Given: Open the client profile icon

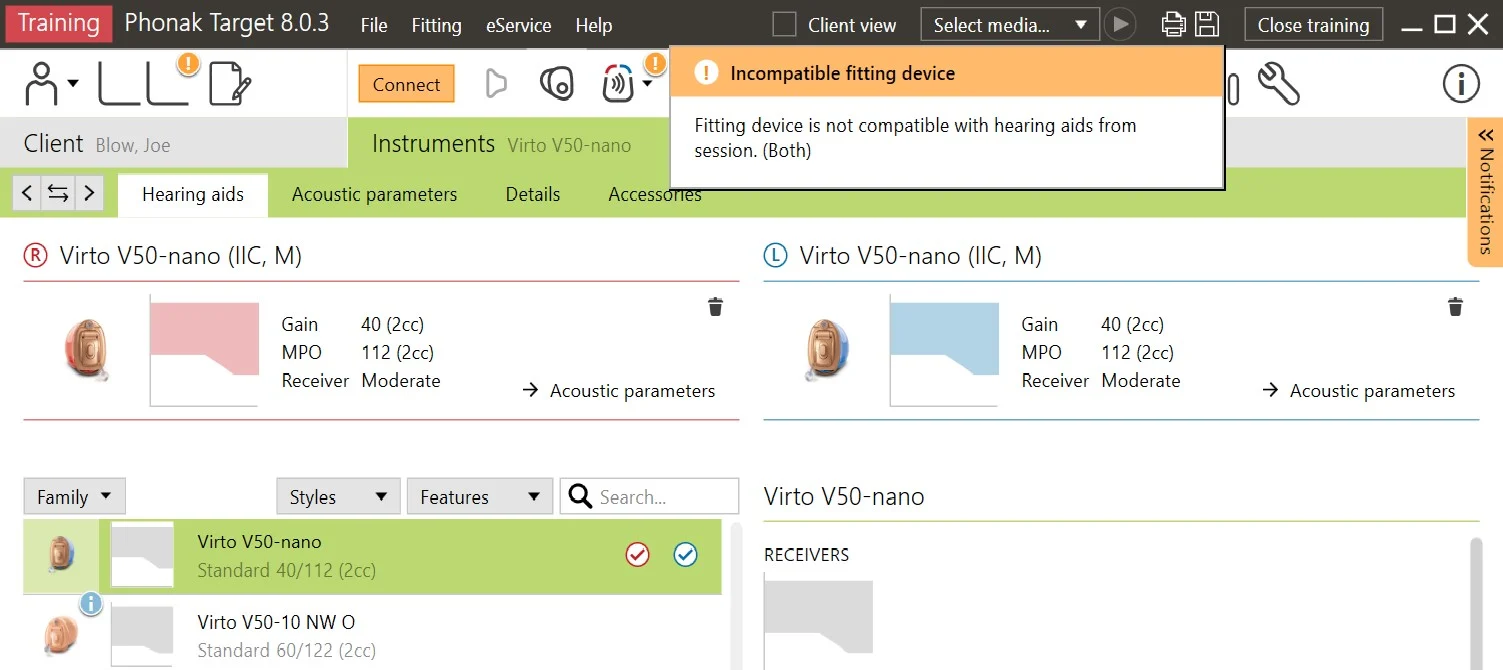Looking at the screenshot, I should [42, 84].
